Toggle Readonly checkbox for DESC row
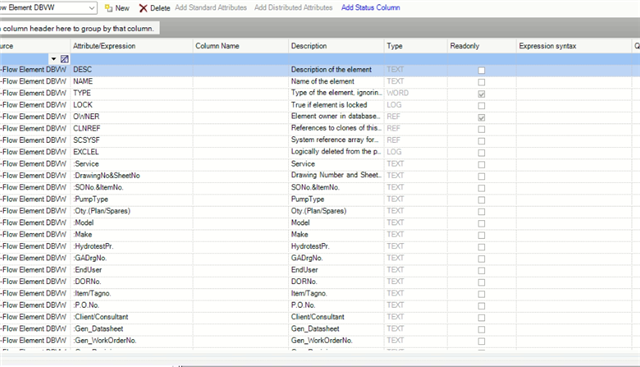Image resolution: width=640 pixels, height=367 pixels. [482, 70]
